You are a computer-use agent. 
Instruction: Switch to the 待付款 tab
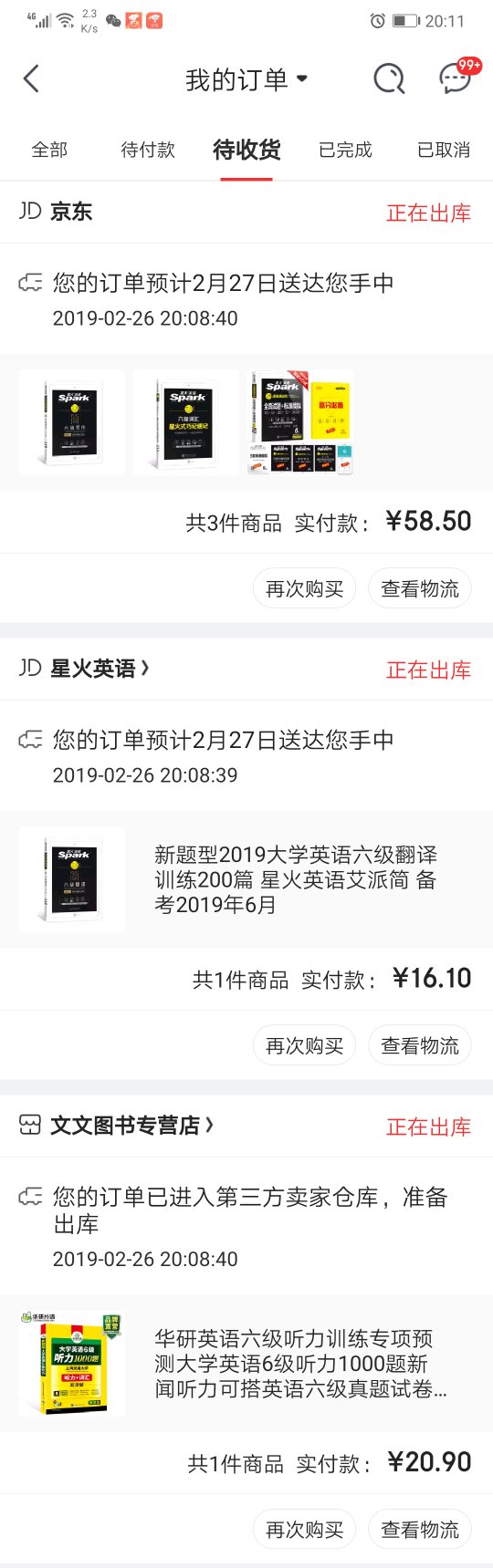point(148,150)
